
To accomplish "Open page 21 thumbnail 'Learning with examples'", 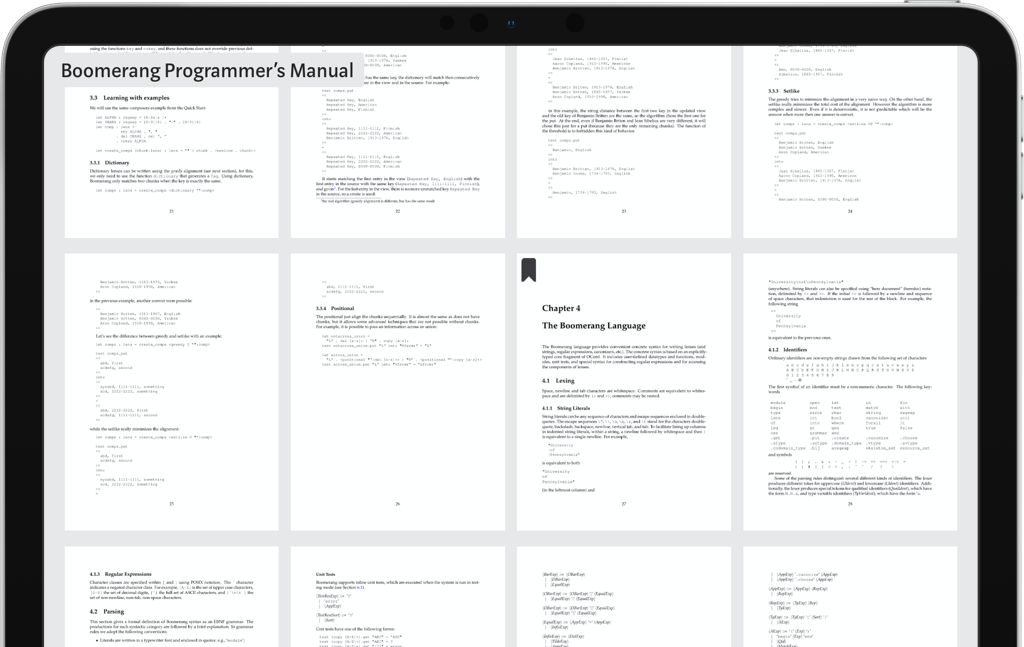I will pos(172,142).
